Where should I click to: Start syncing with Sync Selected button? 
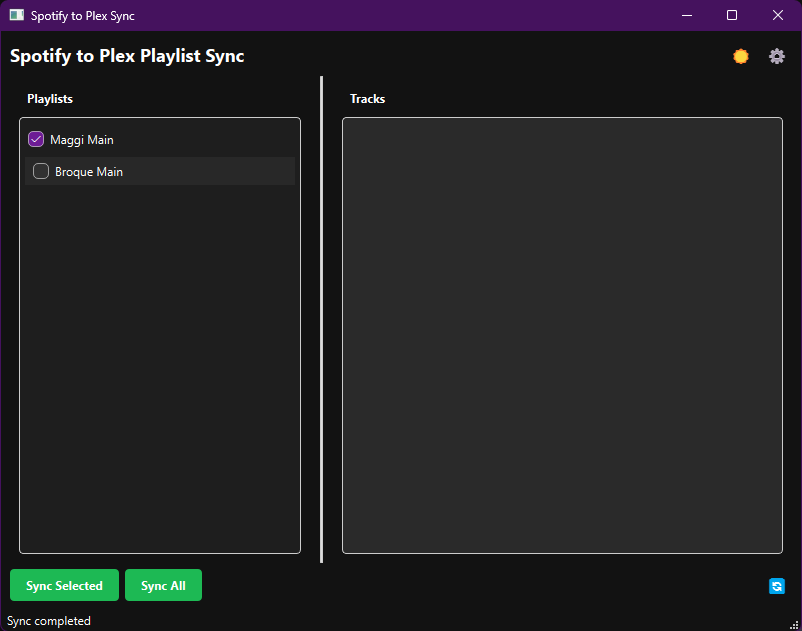click(64, 585)
